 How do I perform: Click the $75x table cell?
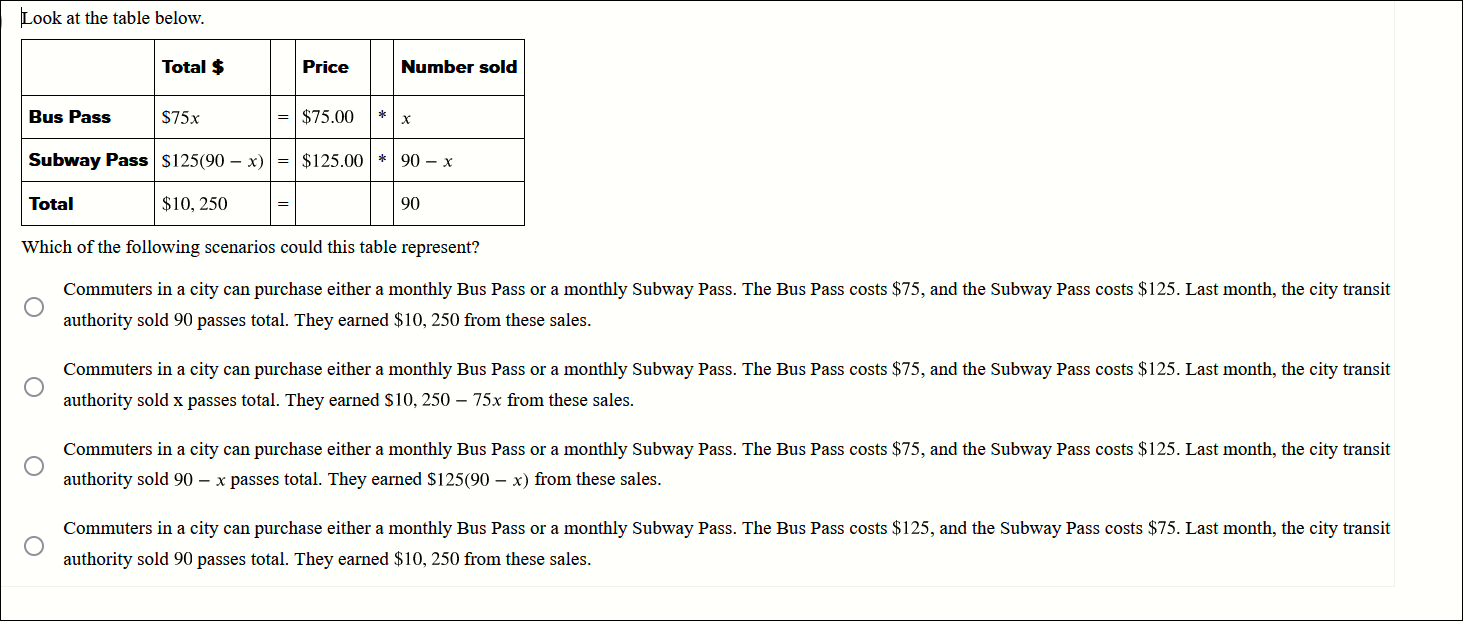click(180, 117)
